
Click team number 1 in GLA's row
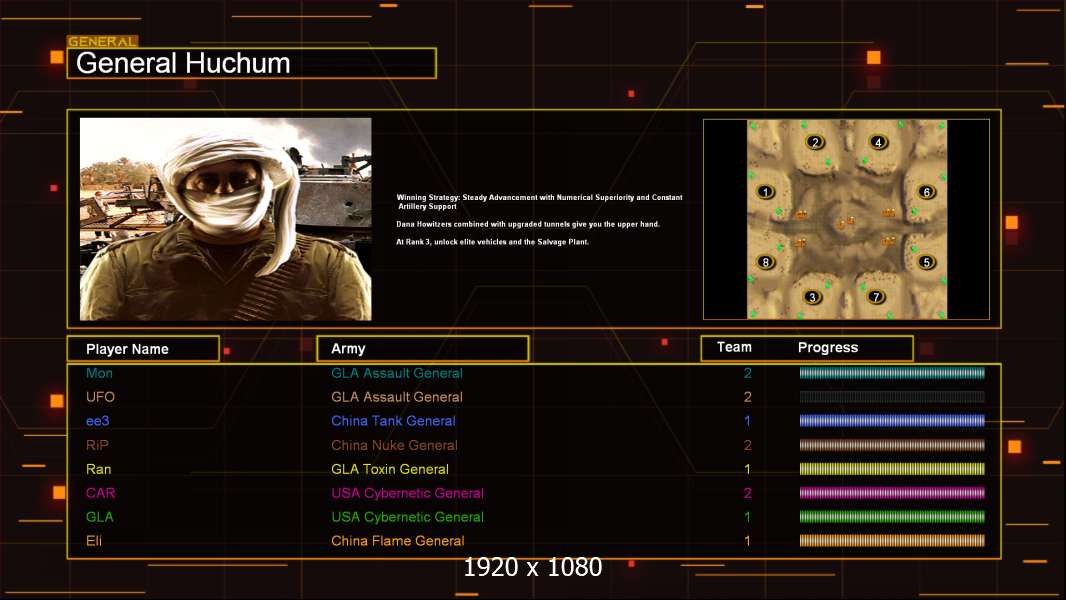[747, 516]
